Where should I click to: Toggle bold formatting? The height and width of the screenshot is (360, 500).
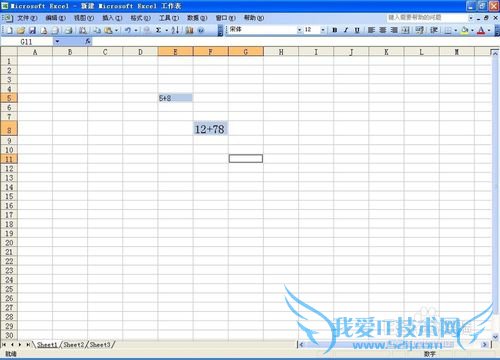(335, 30)
